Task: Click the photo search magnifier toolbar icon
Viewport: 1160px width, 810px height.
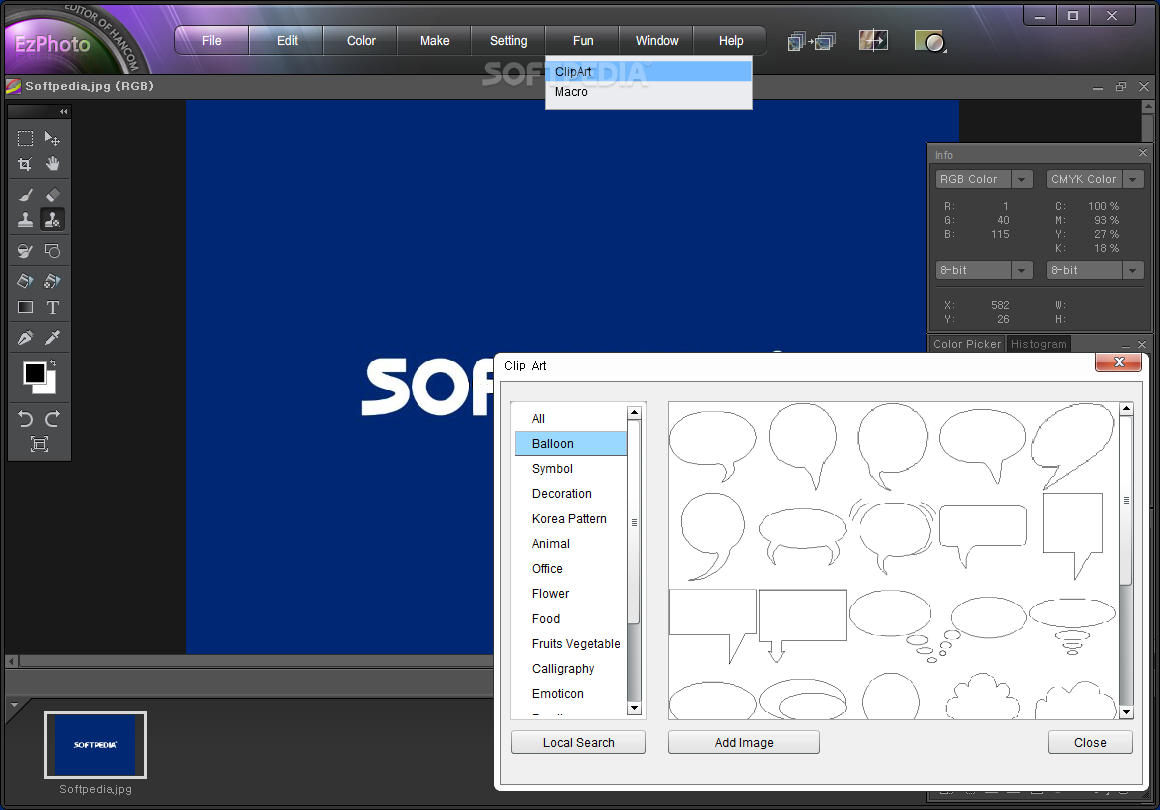Action: coord(930,41)
